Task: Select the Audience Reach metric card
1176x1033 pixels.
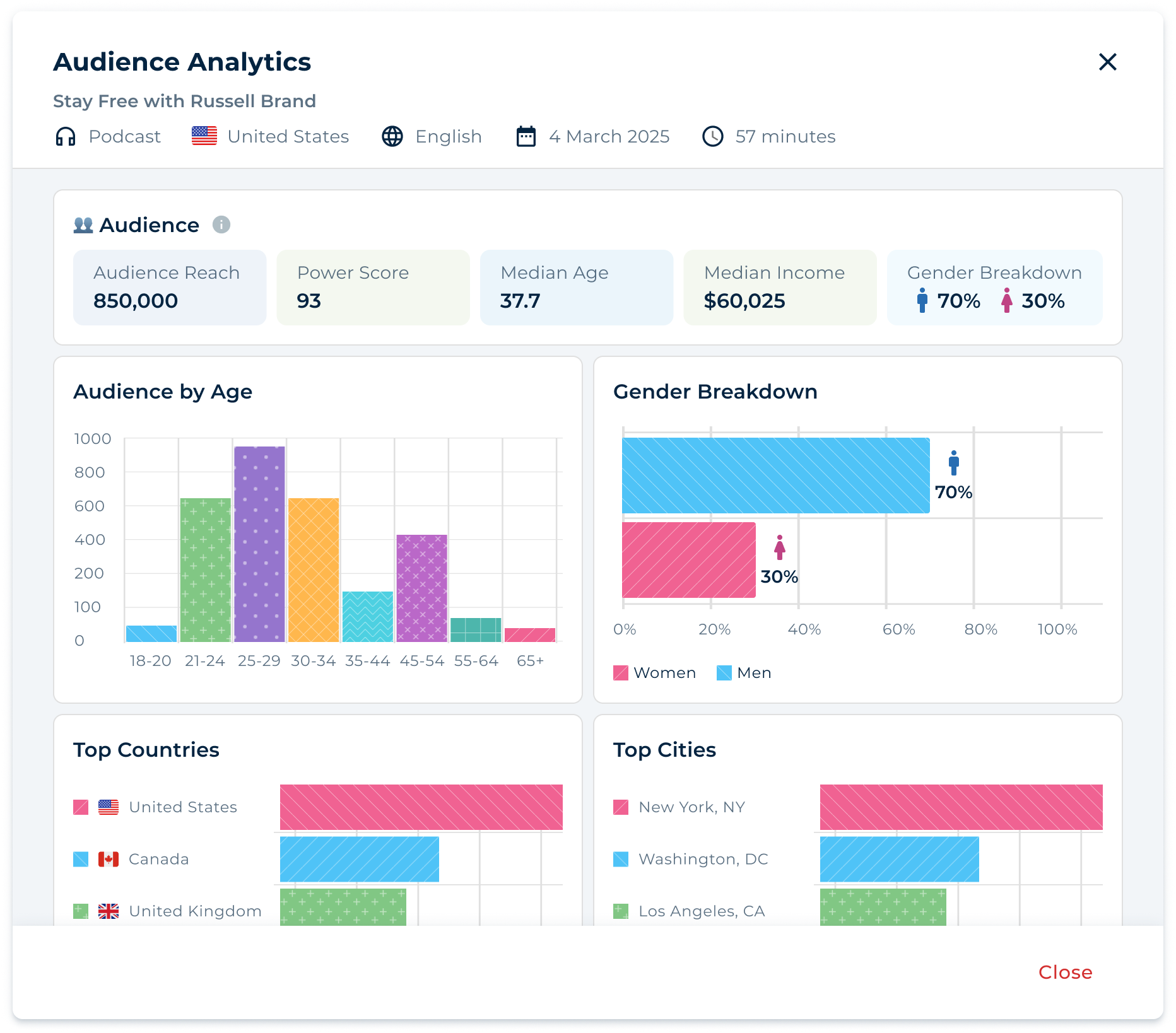Action: coord(169,287)
